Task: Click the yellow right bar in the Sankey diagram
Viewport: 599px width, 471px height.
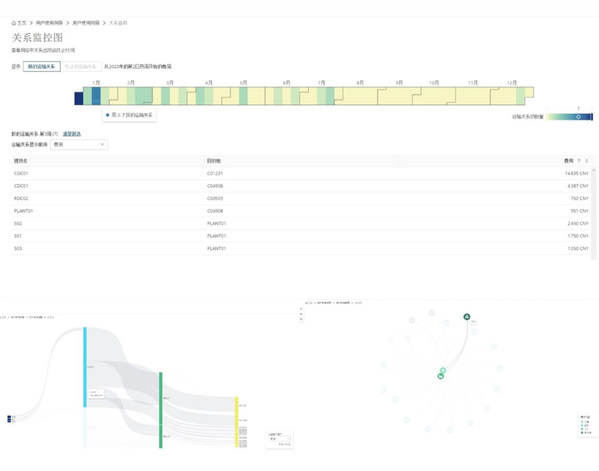Action: click(x=236, y=422)
